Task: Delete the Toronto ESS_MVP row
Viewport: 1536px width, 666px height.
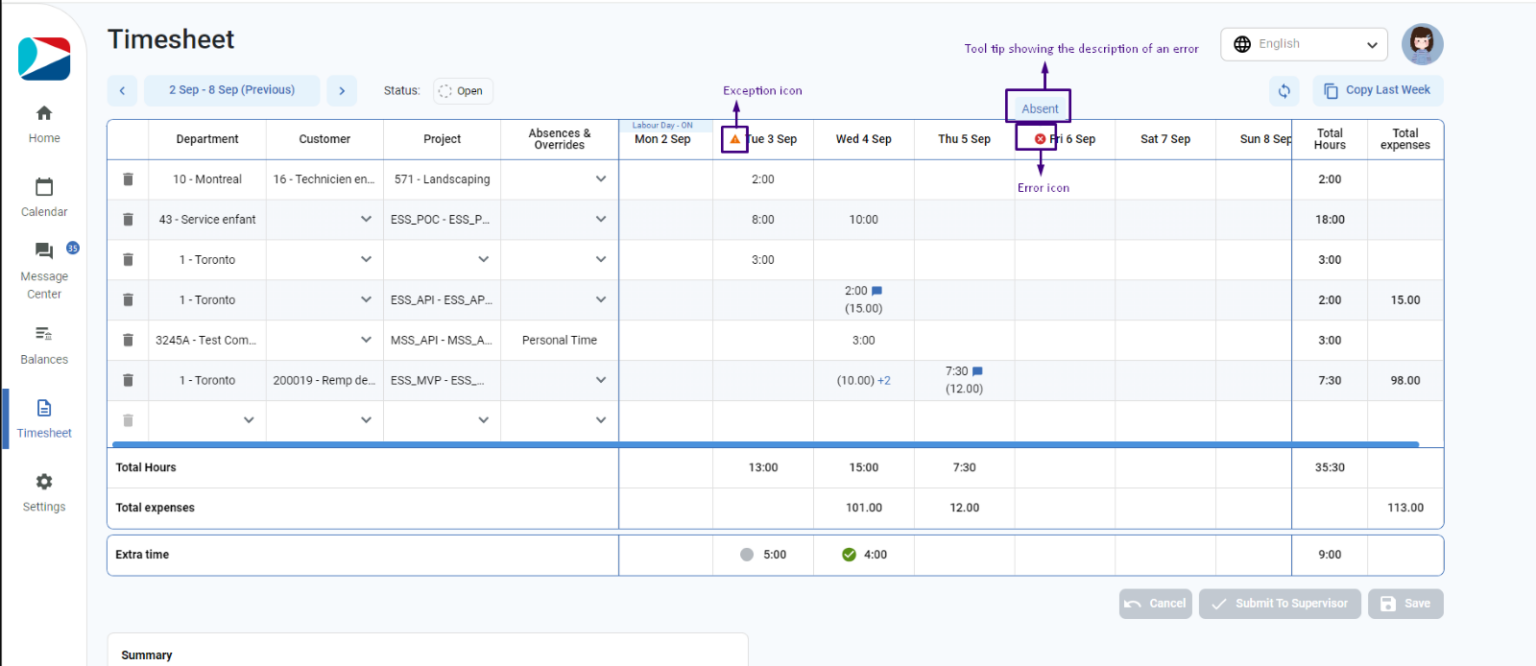Action: (128, 380)
